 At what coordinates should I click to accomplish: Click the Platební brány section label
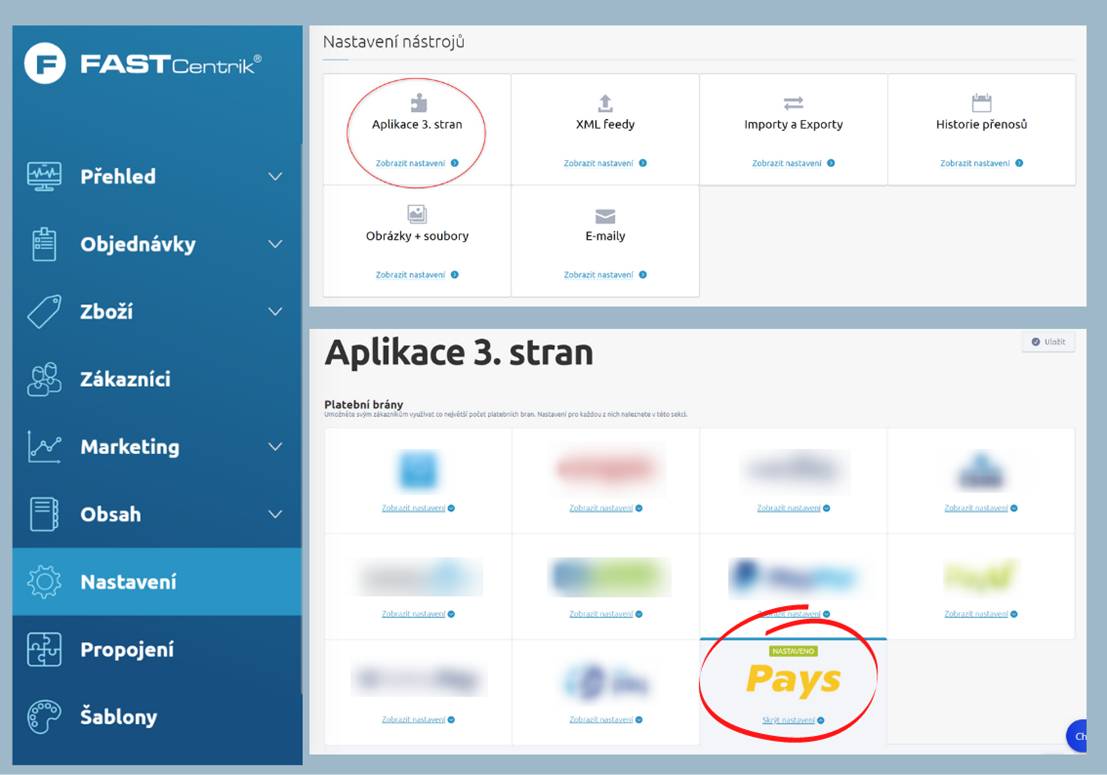pos(364,404)
